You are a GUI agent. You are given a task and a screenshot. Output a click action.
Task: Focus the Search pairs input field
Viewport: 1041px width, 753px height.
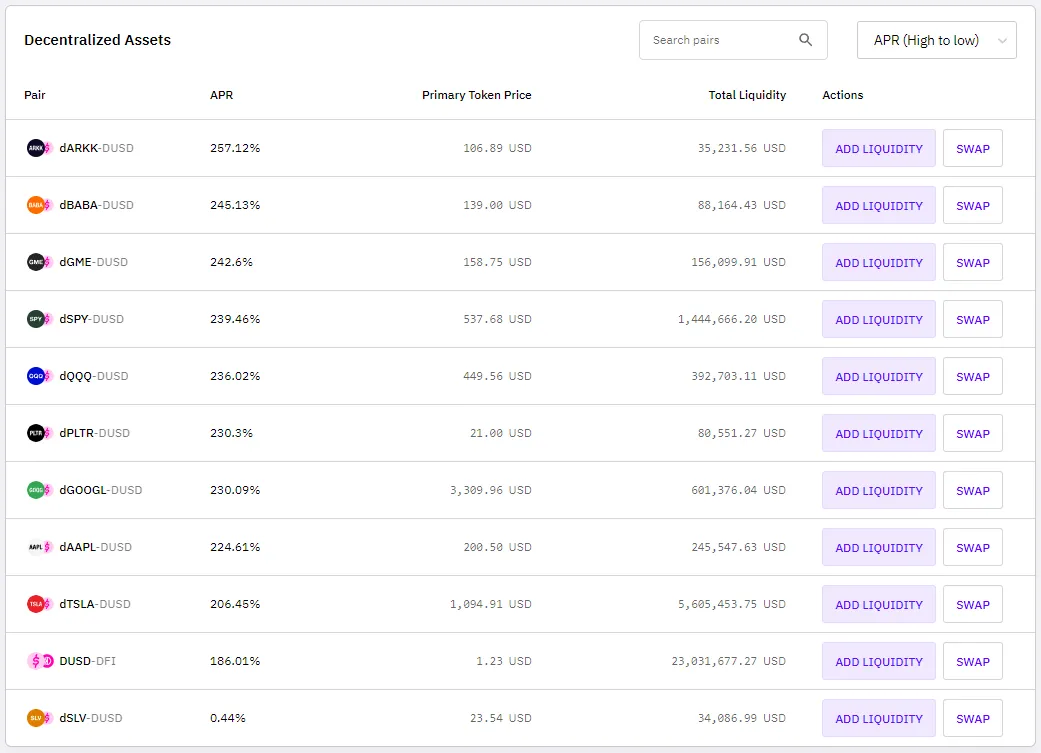tap(733, 40)
